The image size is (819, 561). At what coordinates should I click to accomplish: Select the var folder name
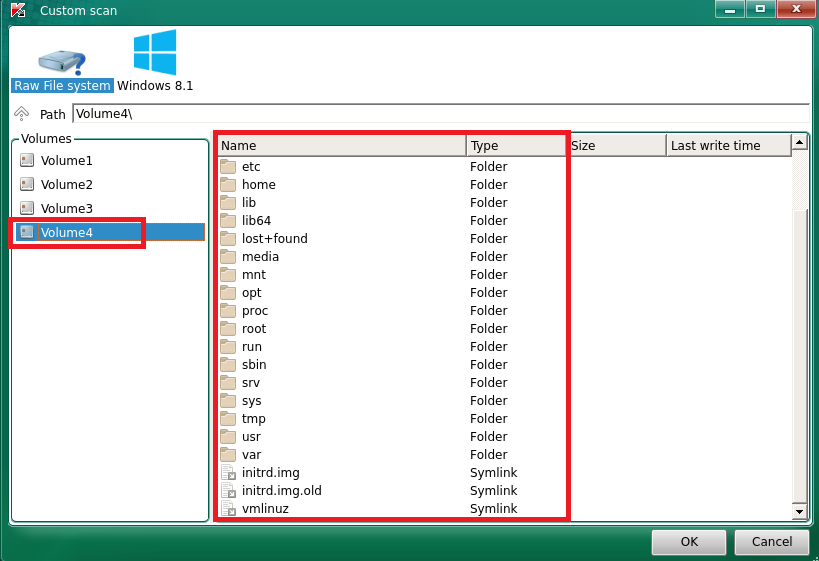click(x=251, y=455)
